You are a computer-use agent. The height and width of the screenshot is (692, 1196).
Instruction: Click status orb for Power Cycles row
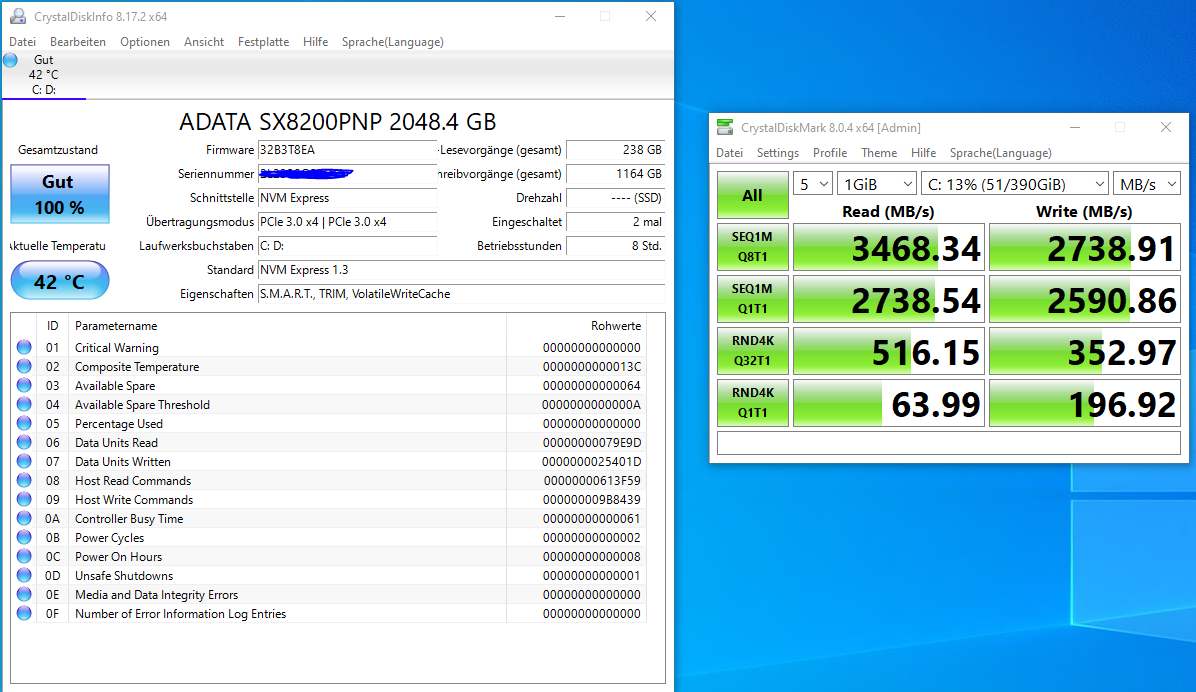pos(24,537)
